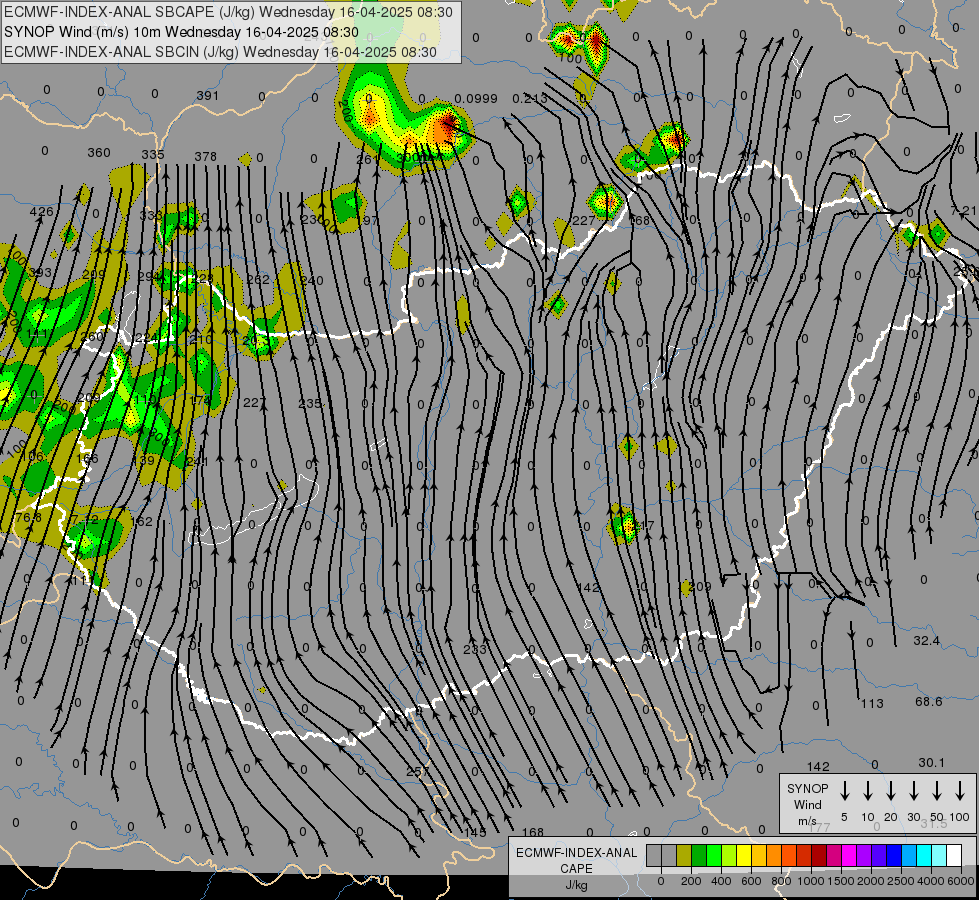Screen dimensions: 979x900
Task: Click the 30.1 value on the map
Action: point(931,762)
